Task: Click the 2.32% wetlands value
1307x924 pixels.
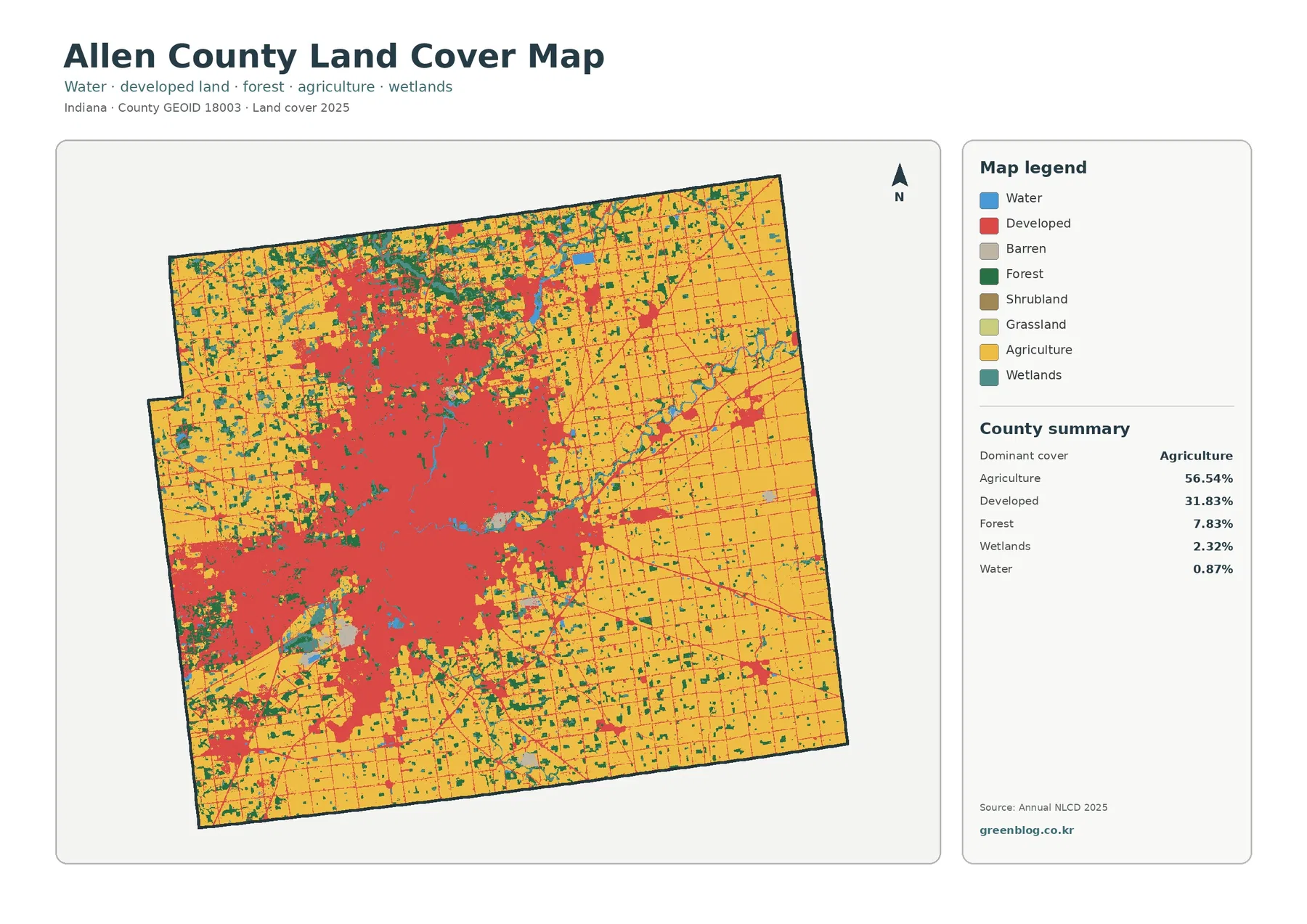Action: [1213, 547]
